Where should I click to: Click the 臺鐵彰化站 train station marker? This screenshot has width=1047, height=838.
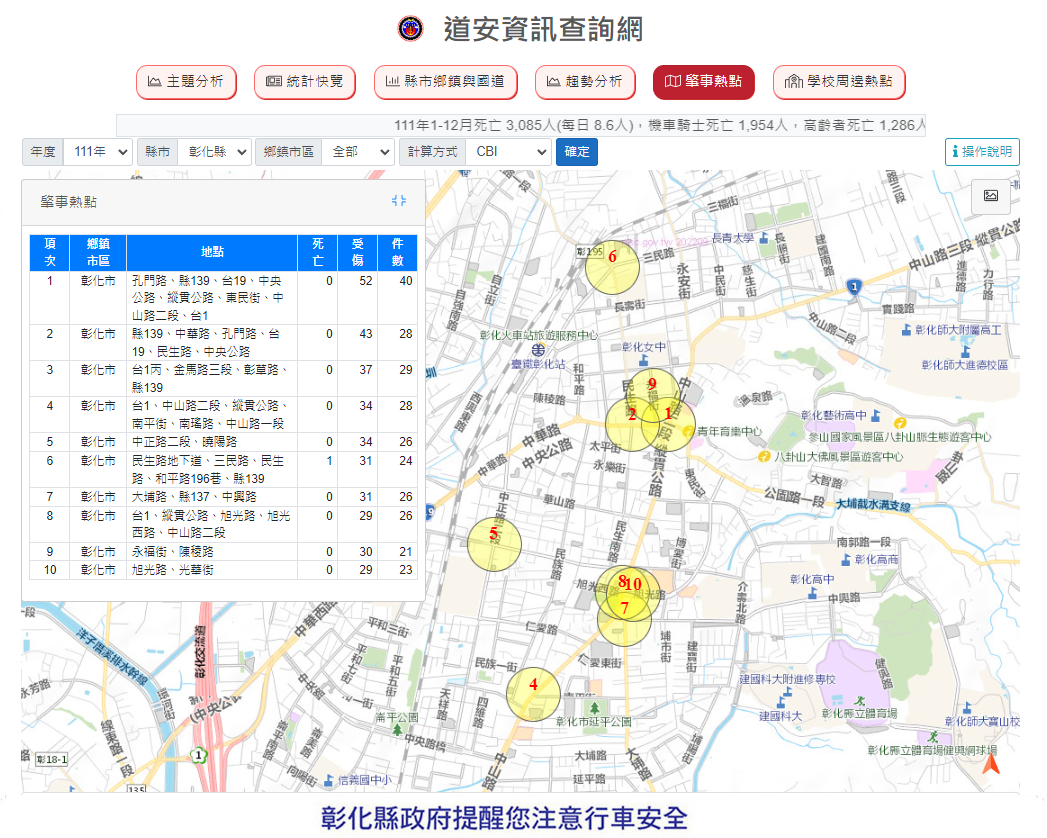(x=539, y=351)
